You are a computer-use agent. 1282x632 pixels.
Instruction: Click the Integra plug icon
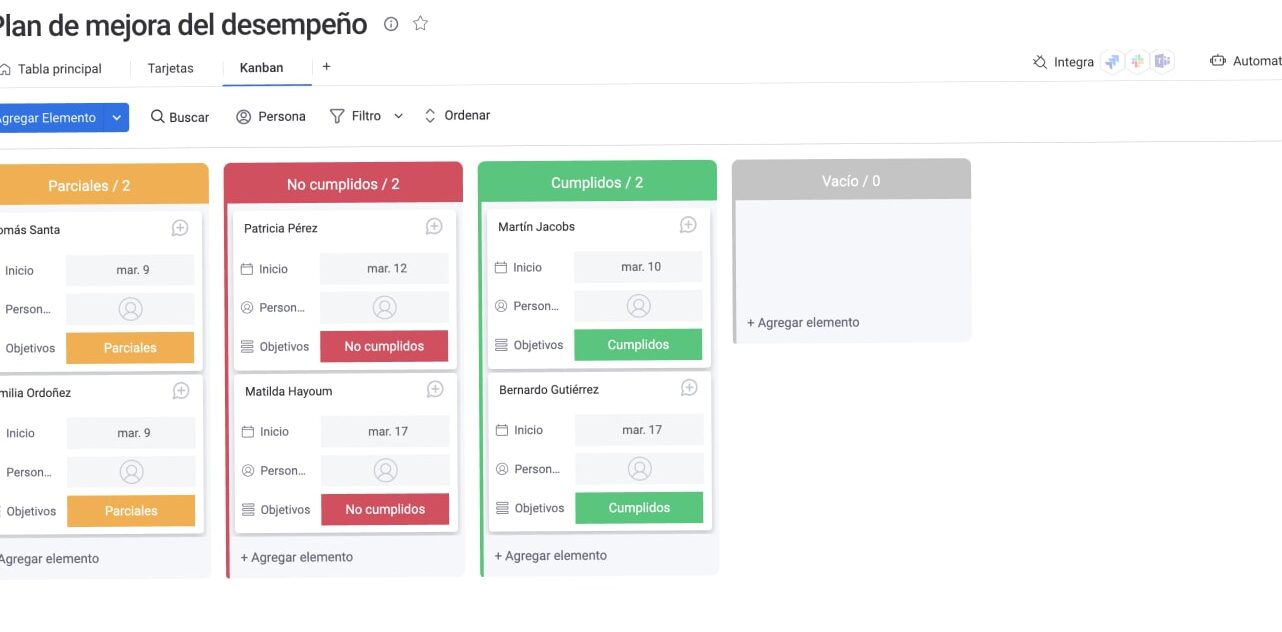[x=1040, y=62]
